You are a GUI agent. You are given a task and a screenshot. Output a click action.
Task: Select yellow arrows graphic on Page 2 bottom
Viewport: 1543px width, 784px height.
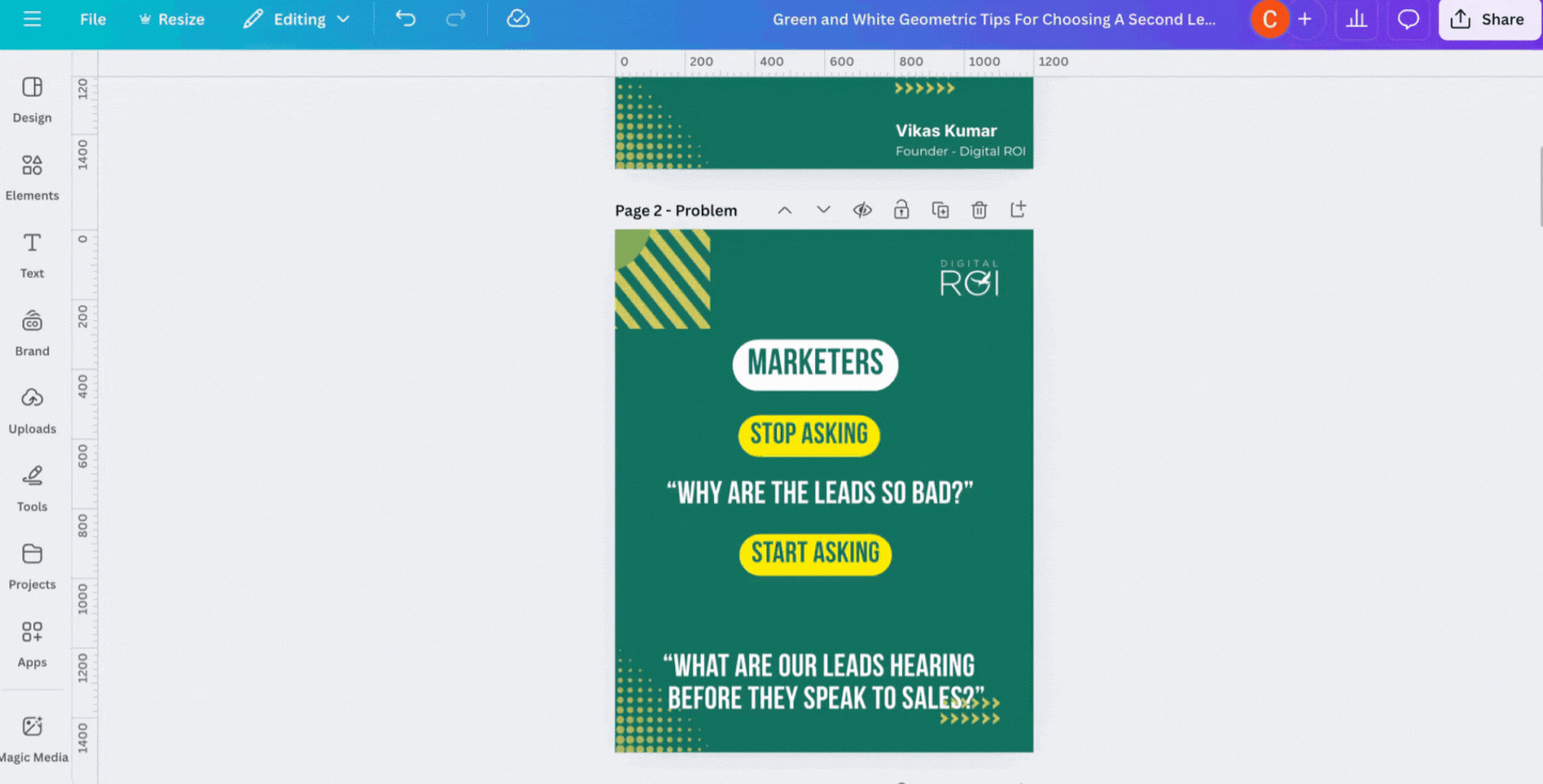[x=970, y=711]
